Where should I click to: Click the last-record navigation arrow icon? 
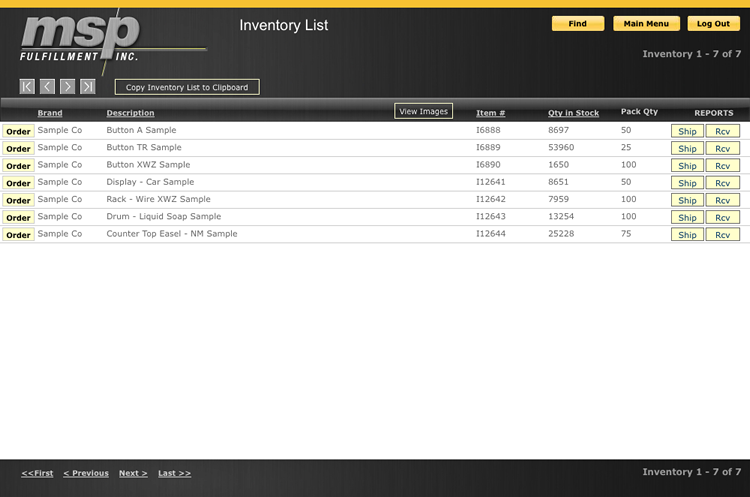point(88,87)
